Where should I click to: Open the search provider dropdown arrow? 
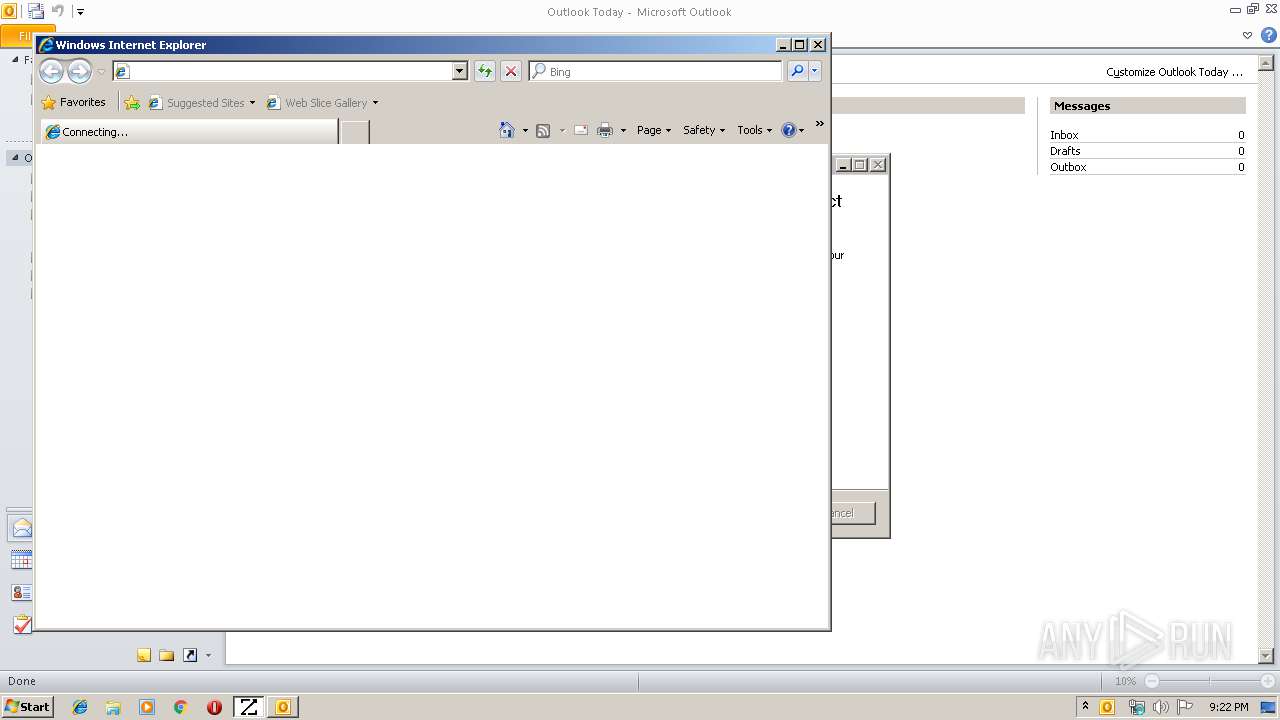pyautogui.click(x=815, y=71)
